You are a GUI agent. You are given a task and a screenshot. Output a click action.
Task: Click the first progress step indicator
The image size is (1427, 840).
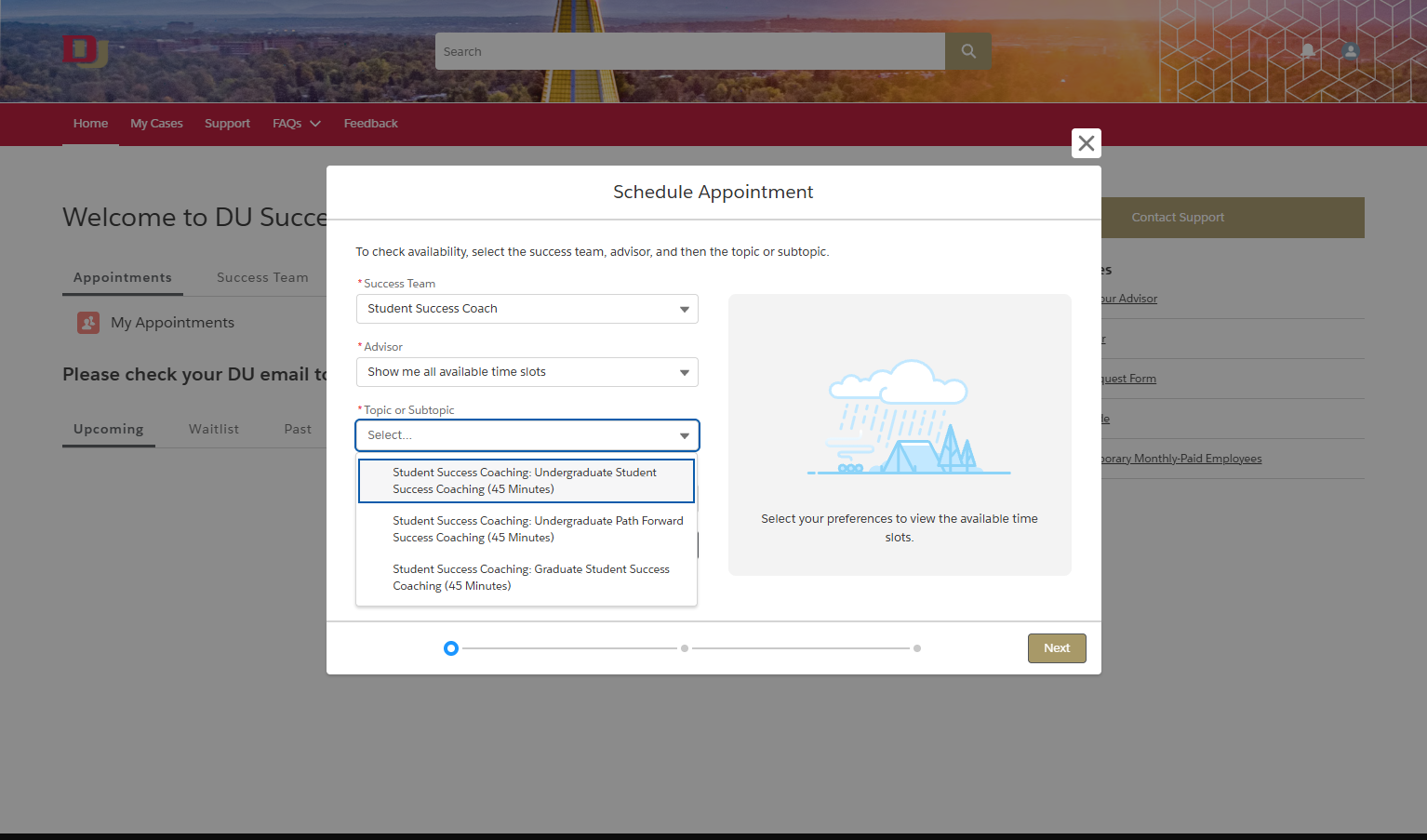451,648
